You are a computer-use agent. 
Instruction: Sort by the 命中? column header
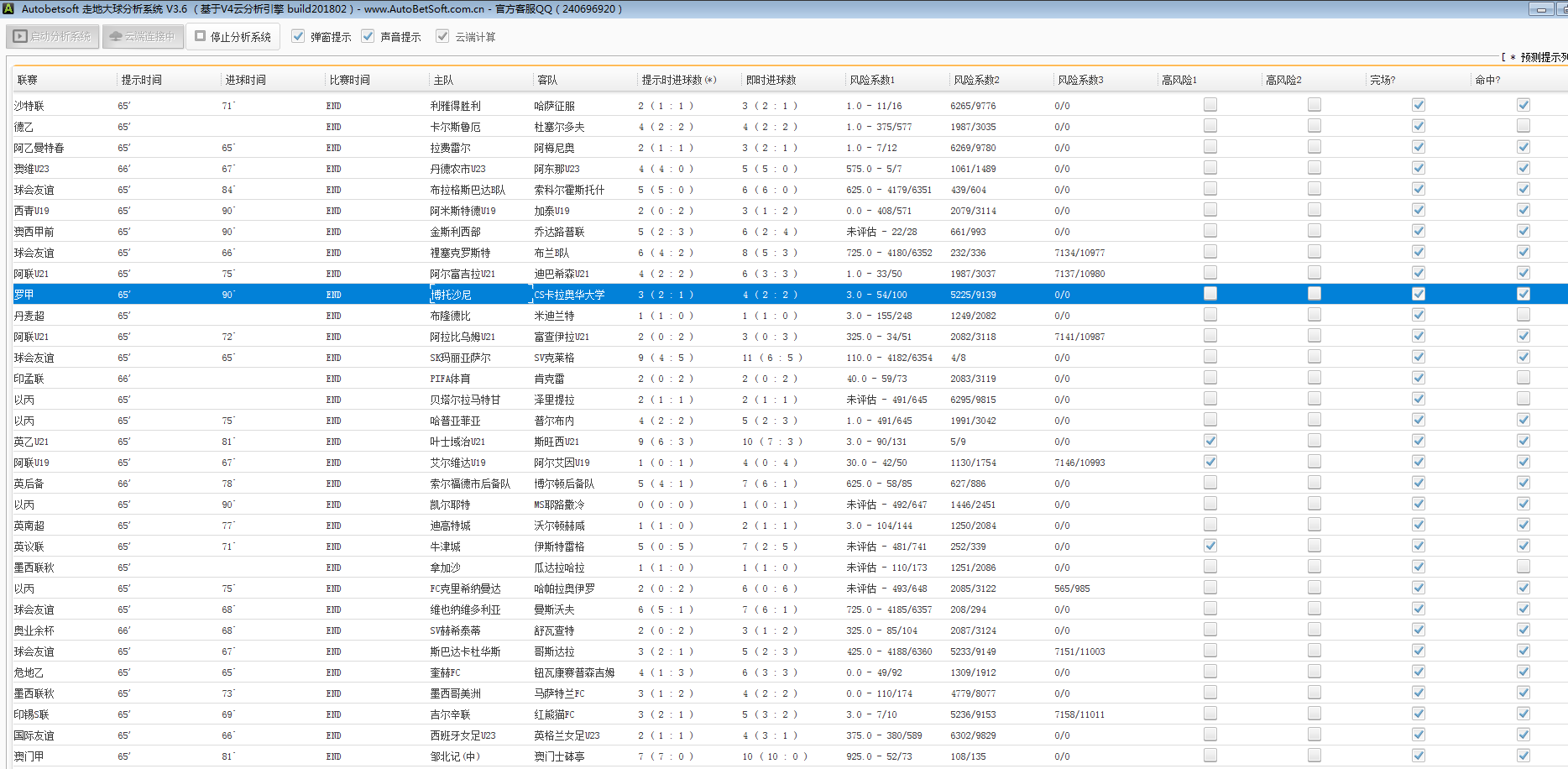pos(1487,80)
